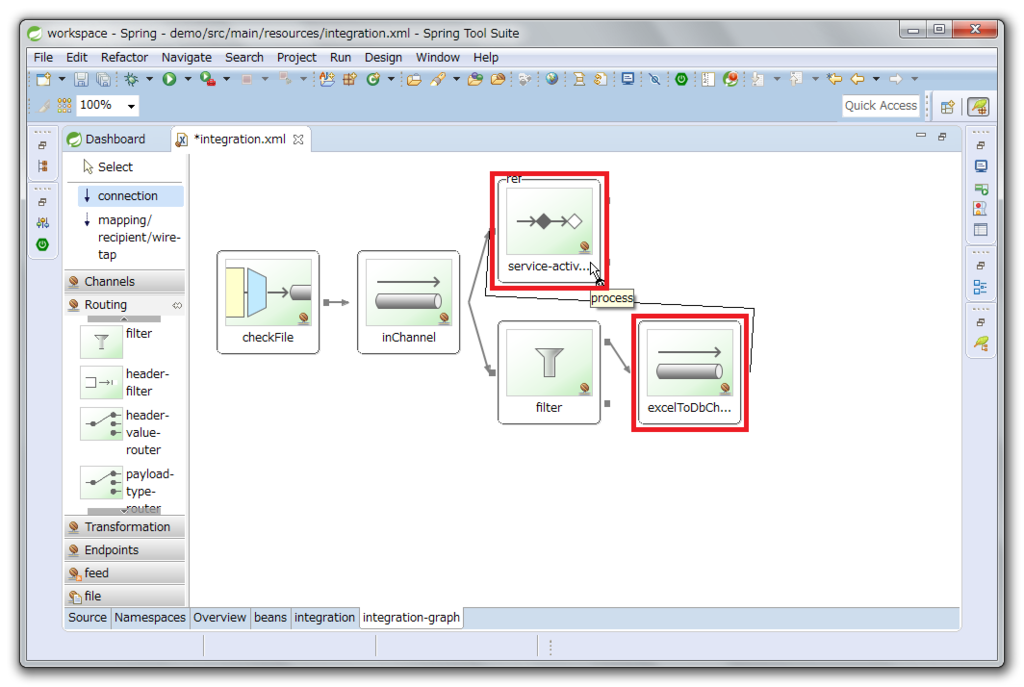Switch to the Namespaces tab
The width and height of the screenshot is (1024, 687).
point(150,618)
